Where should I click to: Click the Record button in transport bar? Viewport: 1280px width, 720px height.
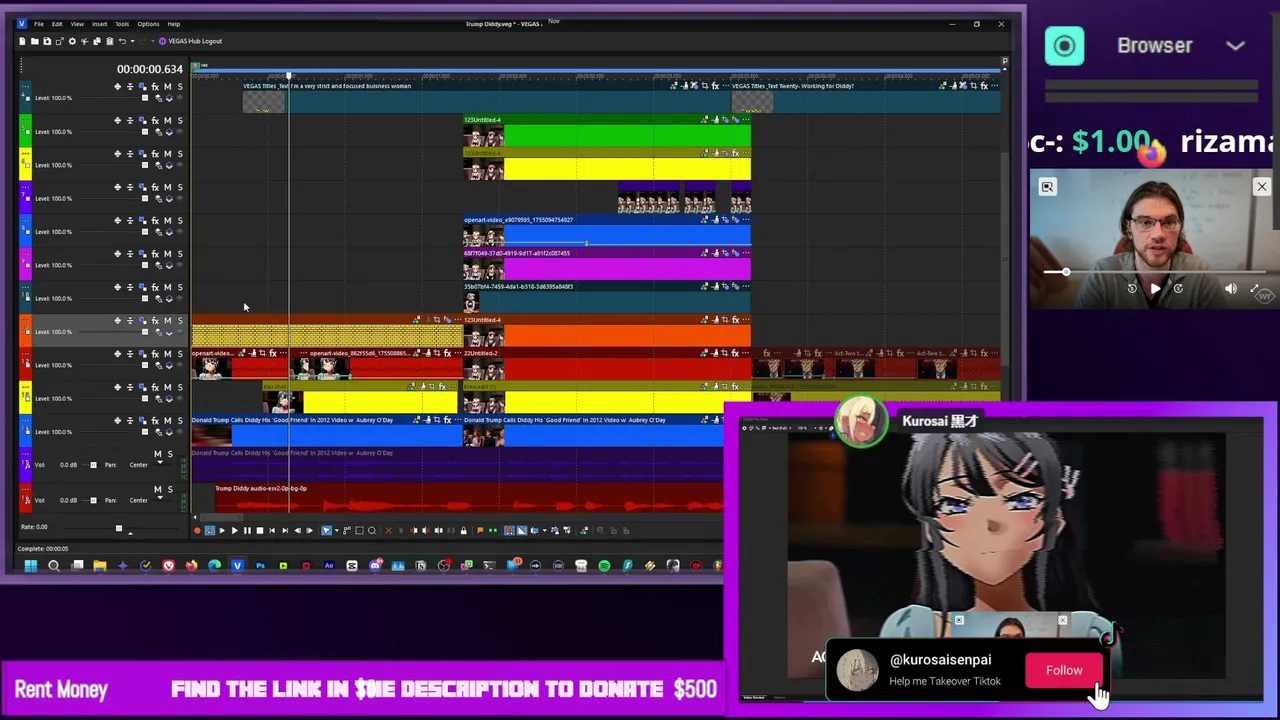coord(197,530)
